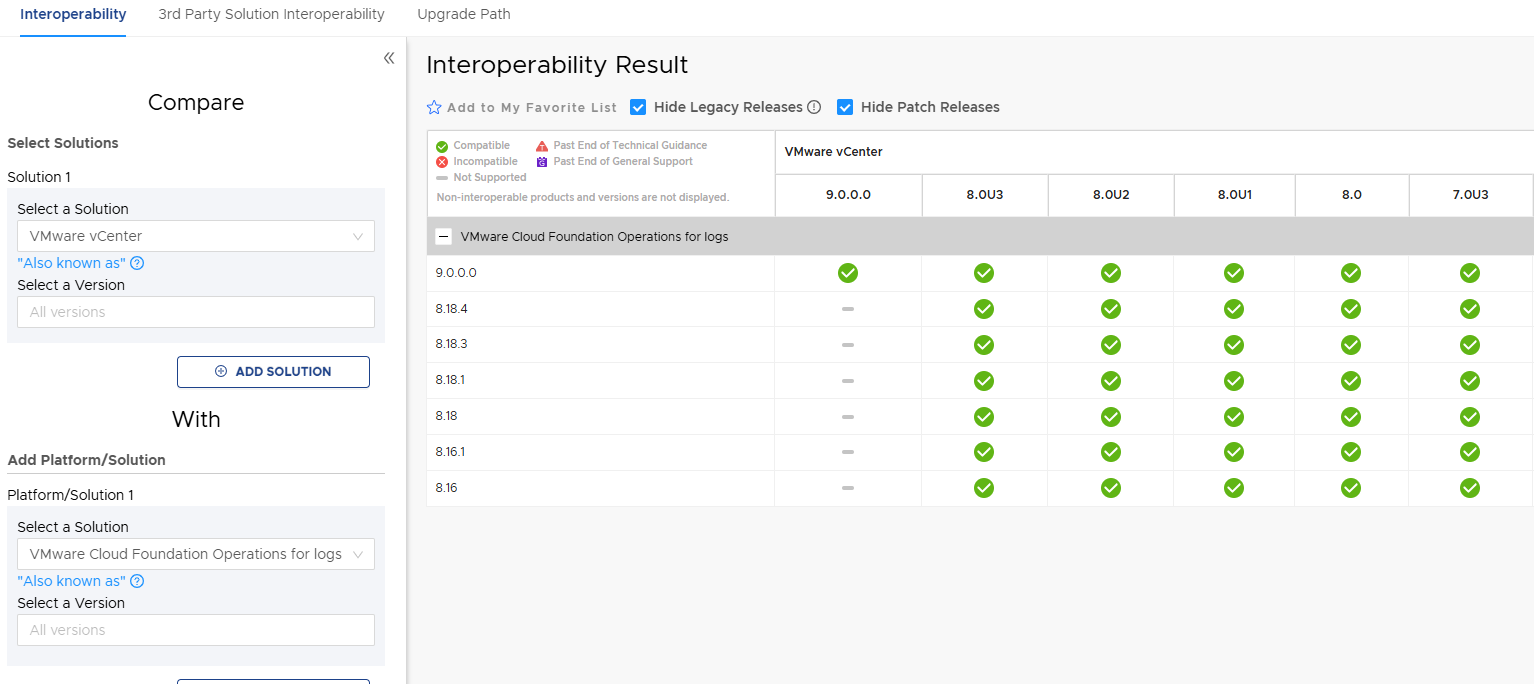
Task: Collapse the left Compare panel
Action: (389, 58)
